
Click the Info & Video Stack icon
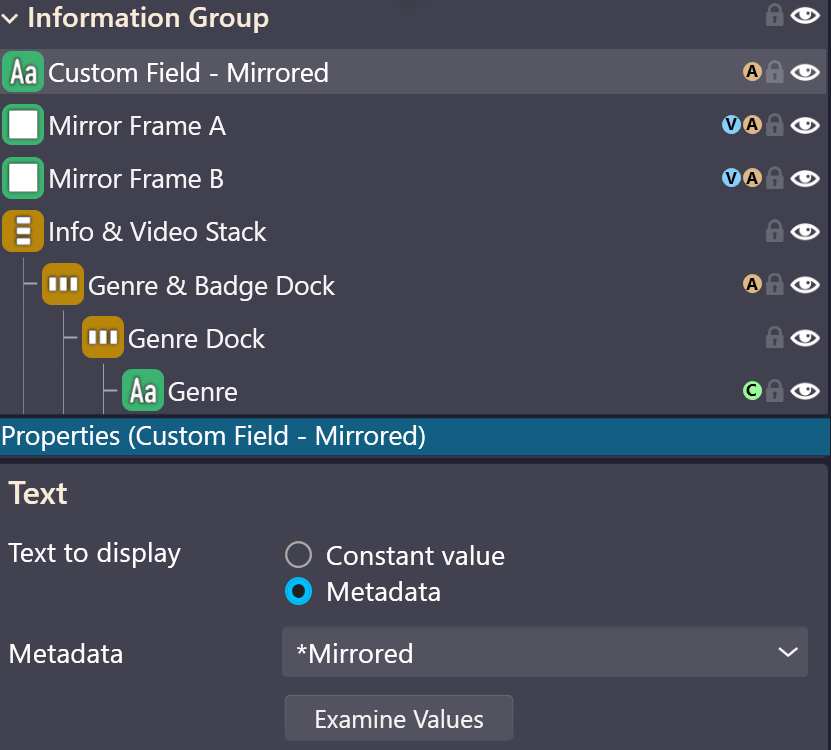23,231
